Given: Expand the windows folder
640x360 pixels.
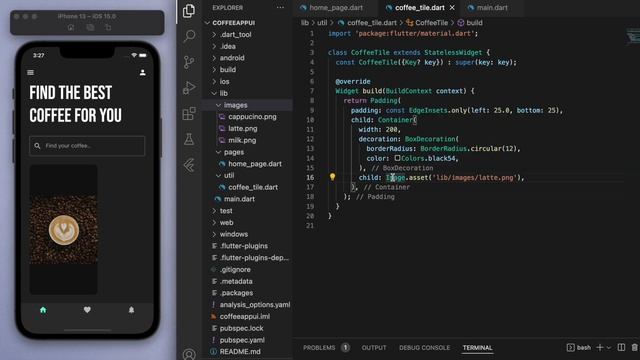Looking at the screenshot, I should 214,234.
